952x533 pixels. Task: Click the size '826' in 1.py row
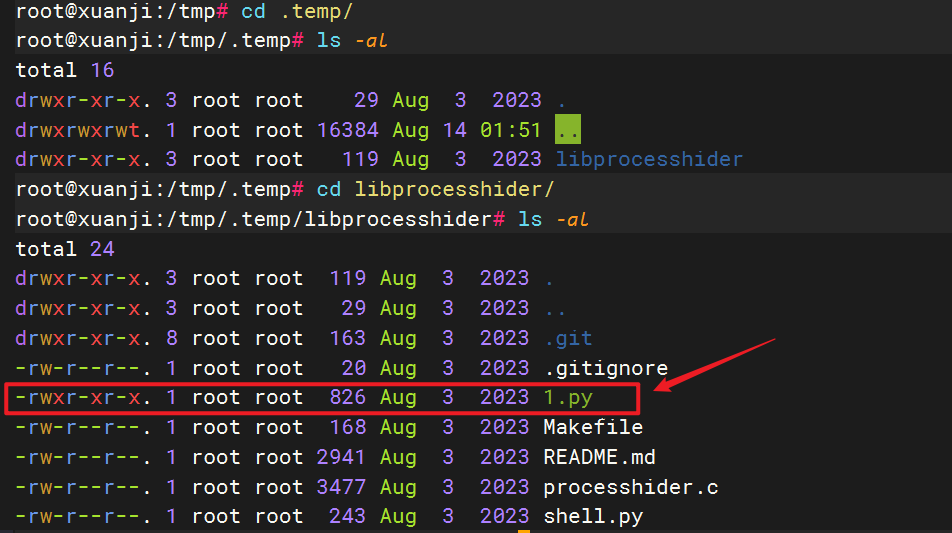348,398
